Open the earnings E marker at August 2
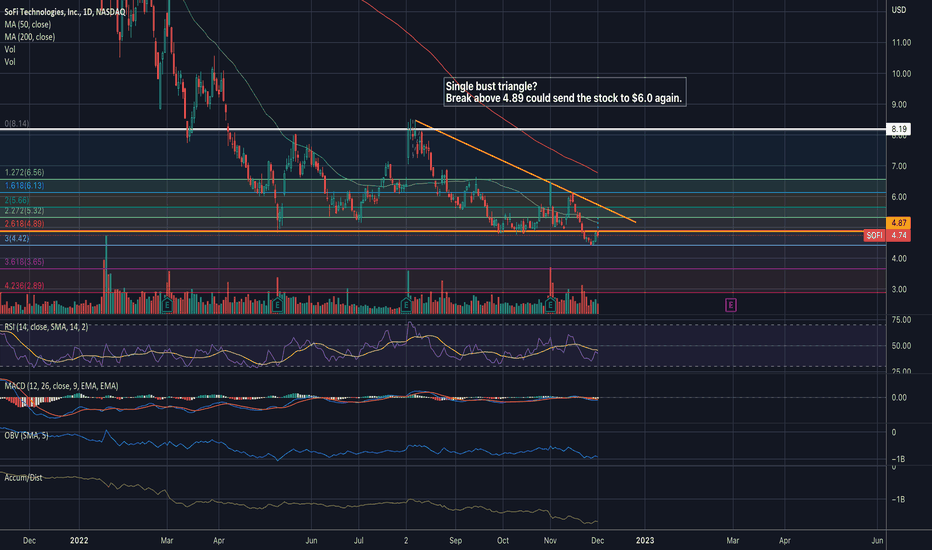The image size is (932, 550). 406,305
